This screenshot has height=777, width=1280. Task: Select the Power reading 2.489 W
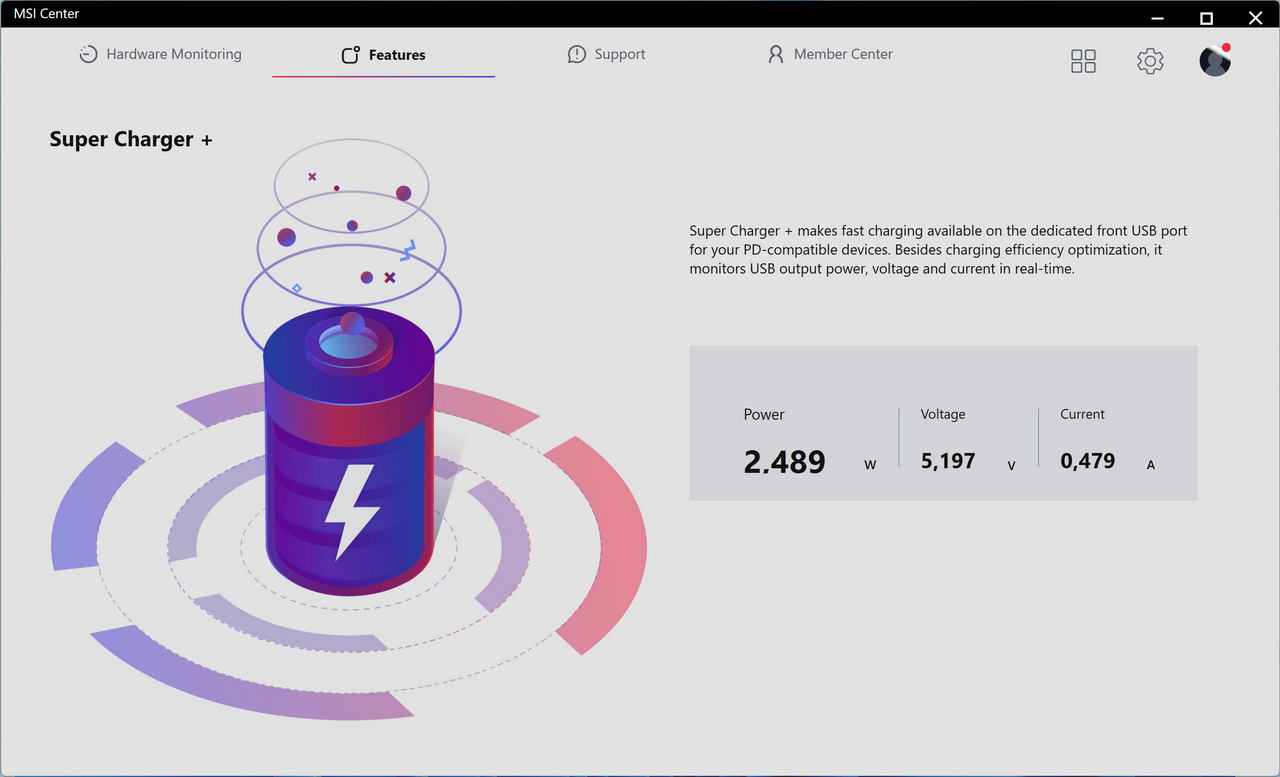pos(785,461)
